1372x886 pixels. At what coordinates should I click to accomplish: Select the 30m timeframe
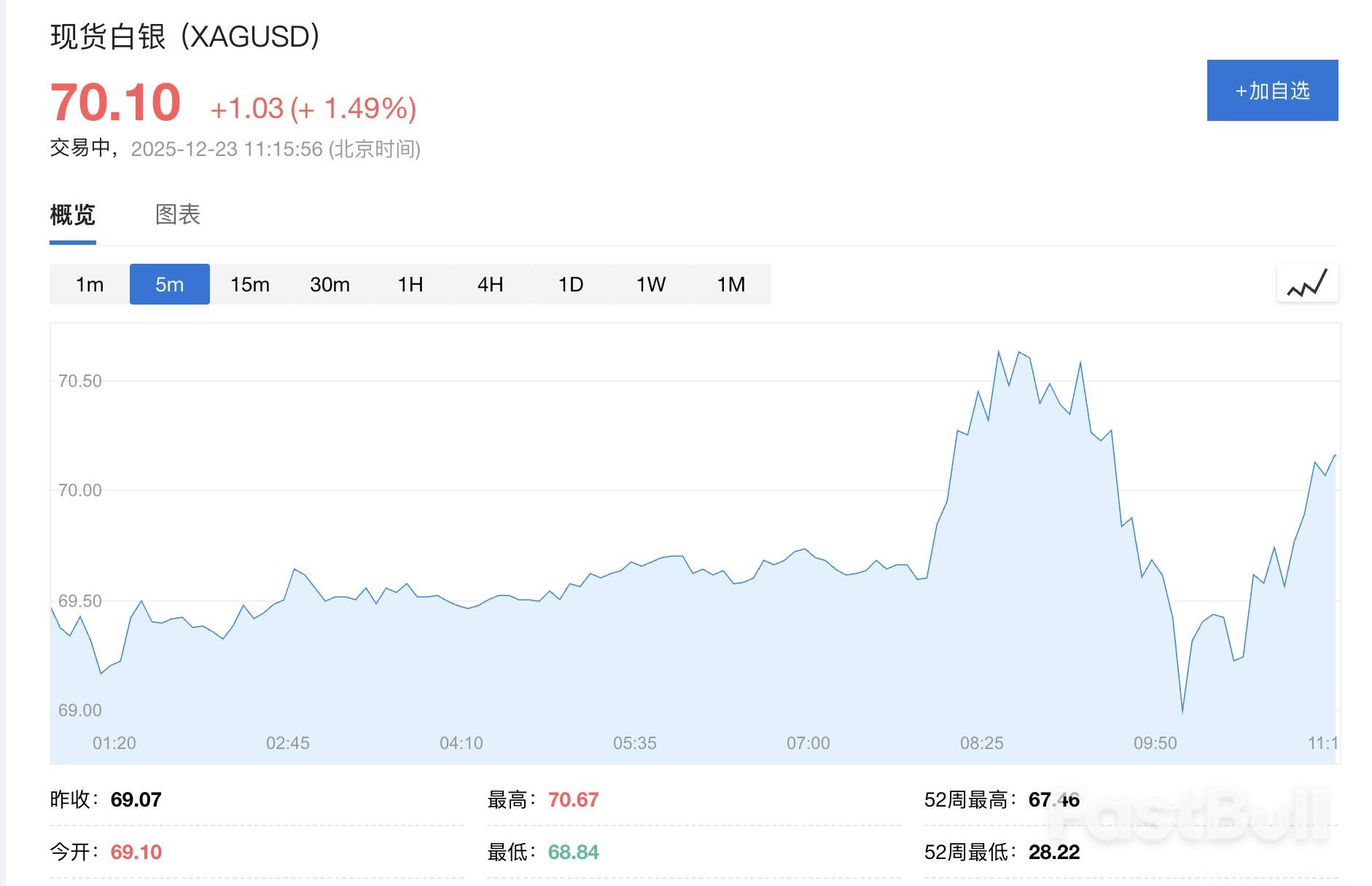click(x=330, y=284)
